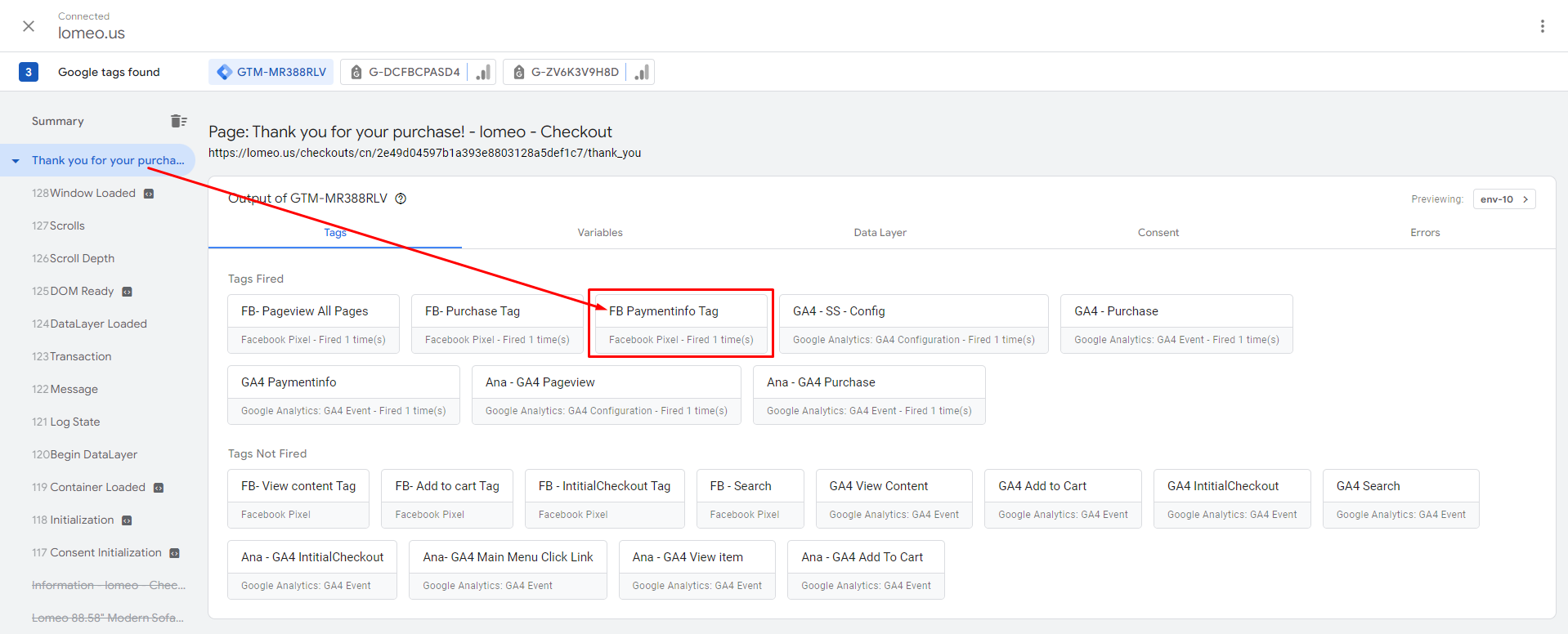
Task: Open the env-10 previewing environment selector
Action: [x=1503, y=199]
